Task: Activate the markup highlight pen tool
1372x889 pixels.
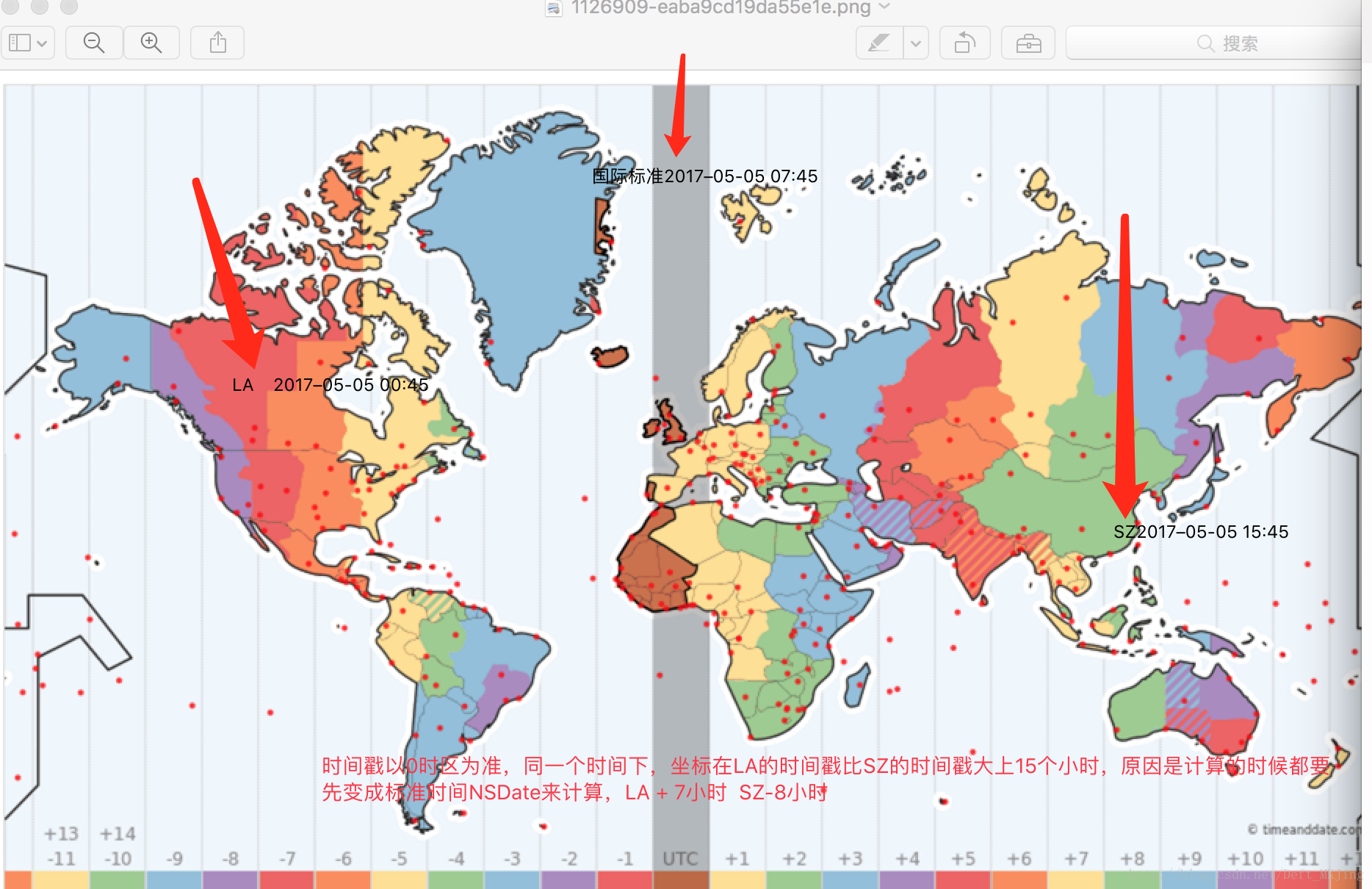Action: 879,43
